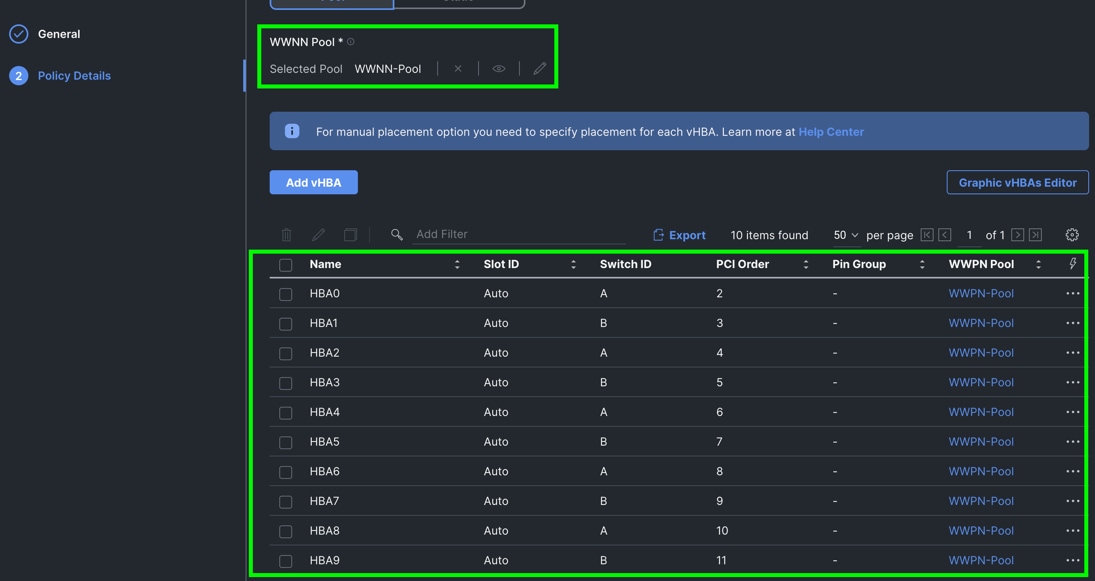Screen dimensions: 1095x581
Task: Toggle the select-all checkbox in the table header
Action: [286, 265]
